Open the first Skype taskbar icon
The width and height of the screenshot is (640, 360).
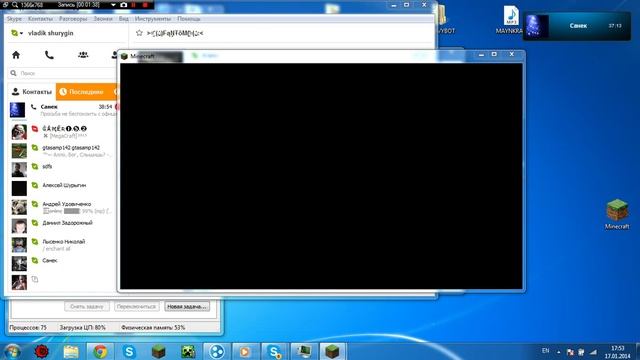pos(129,351)
